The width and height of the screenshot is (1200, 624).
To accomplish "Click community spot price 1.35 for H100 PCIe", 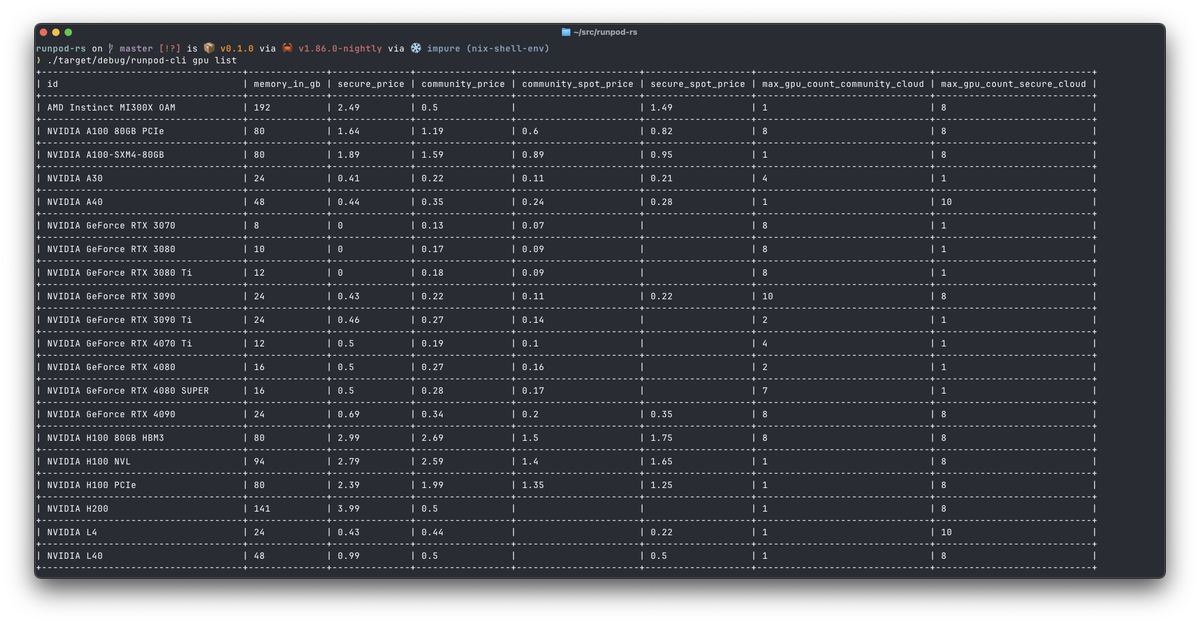I will point(533,485).
